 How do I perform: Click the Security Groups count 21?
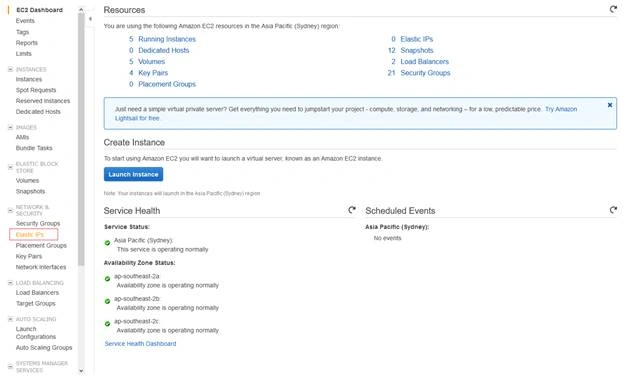pos(391,73)
